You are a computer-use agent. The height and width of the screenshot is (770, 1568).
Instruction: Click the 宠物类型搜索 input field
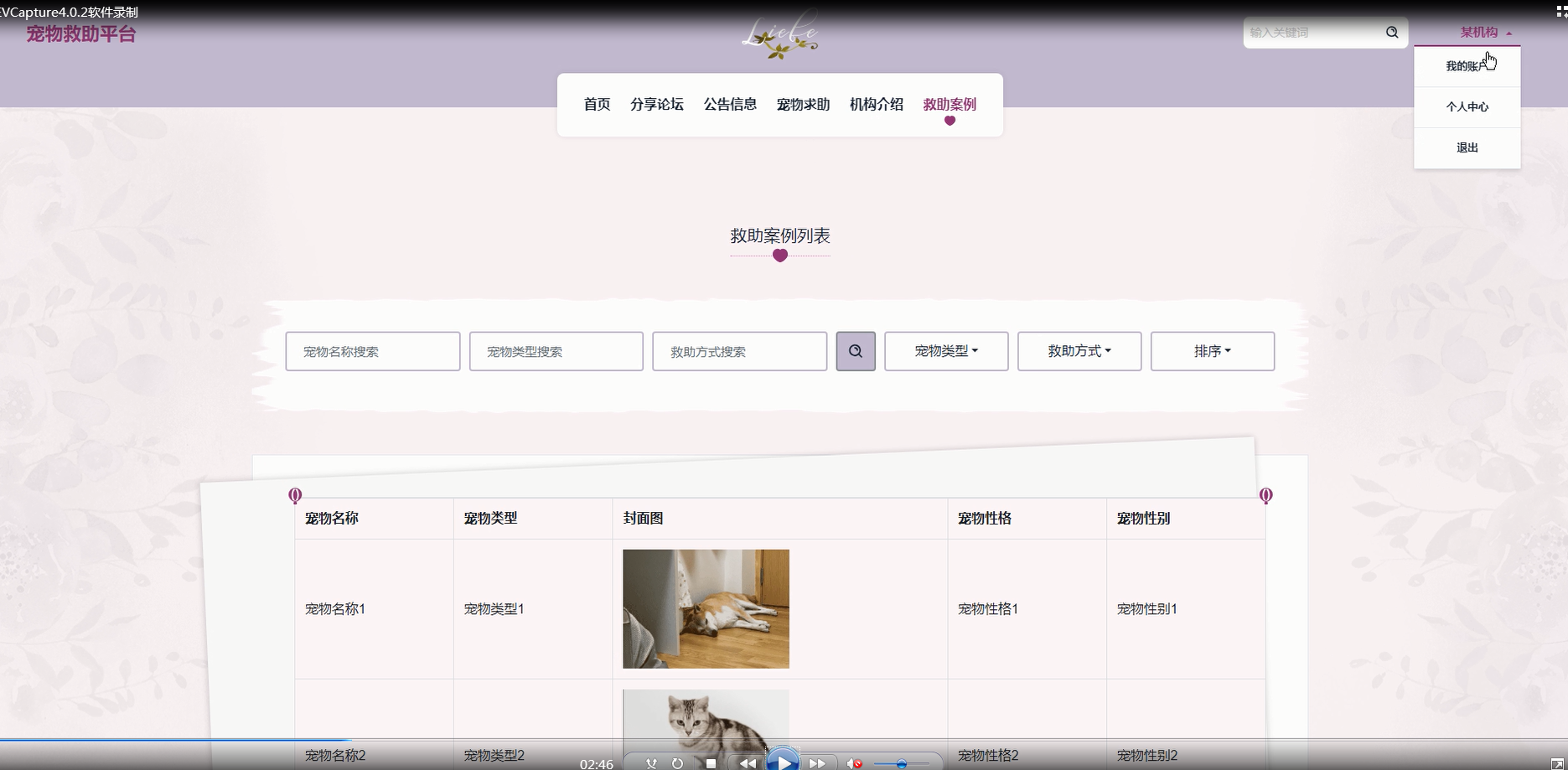click(556, 351)
